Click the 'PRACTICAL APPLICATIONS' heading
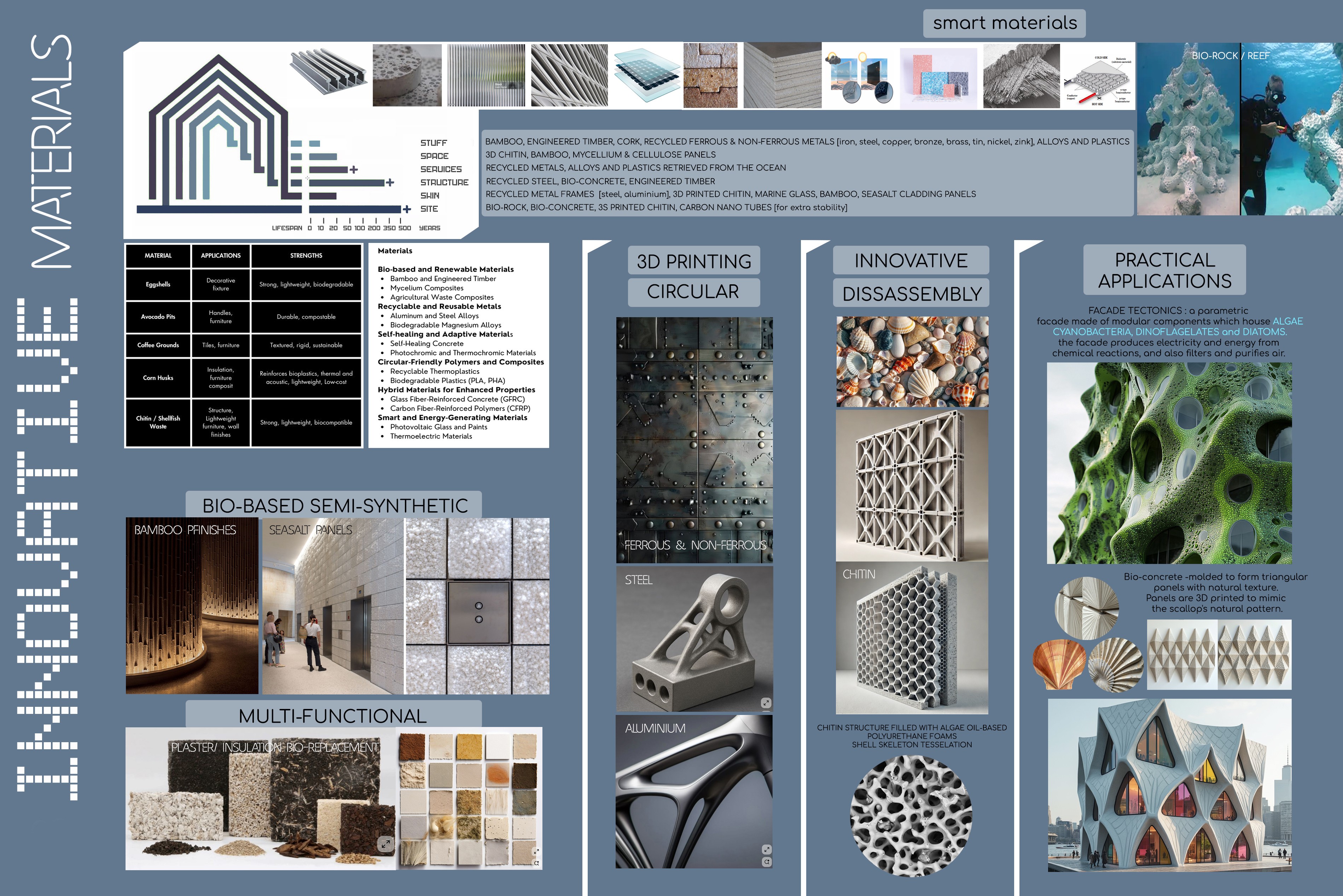The height and width of the screenshot is (896, 1343). [x=1164, y=270]
